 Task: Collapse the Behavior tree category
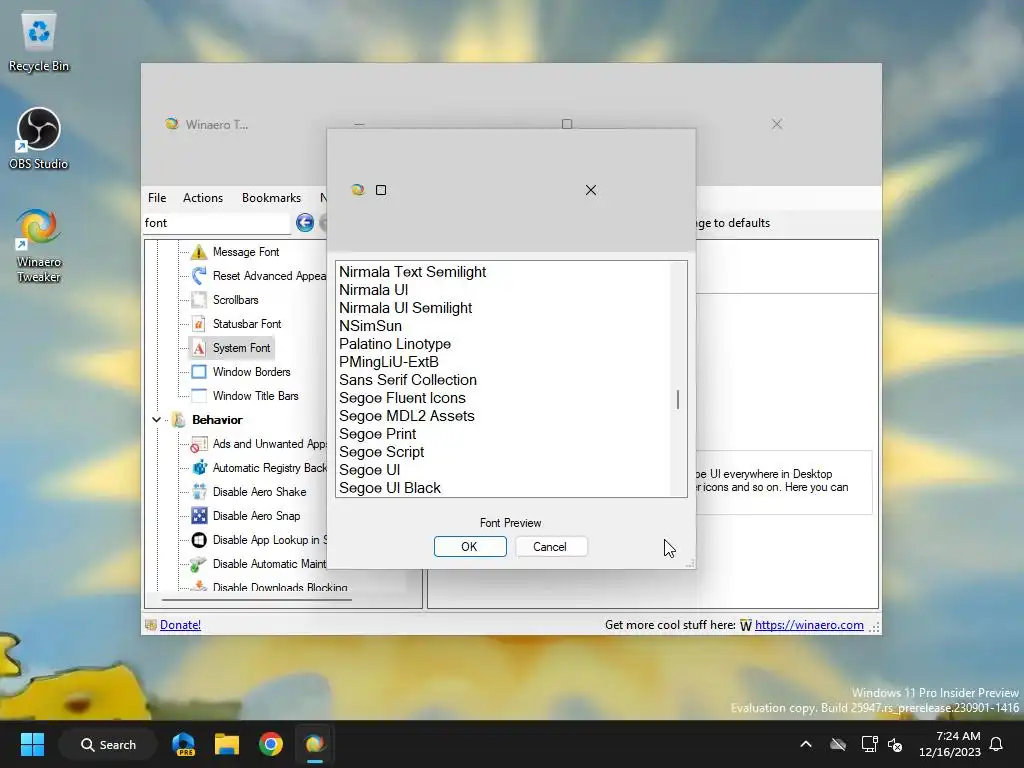(x=156, y=420)
